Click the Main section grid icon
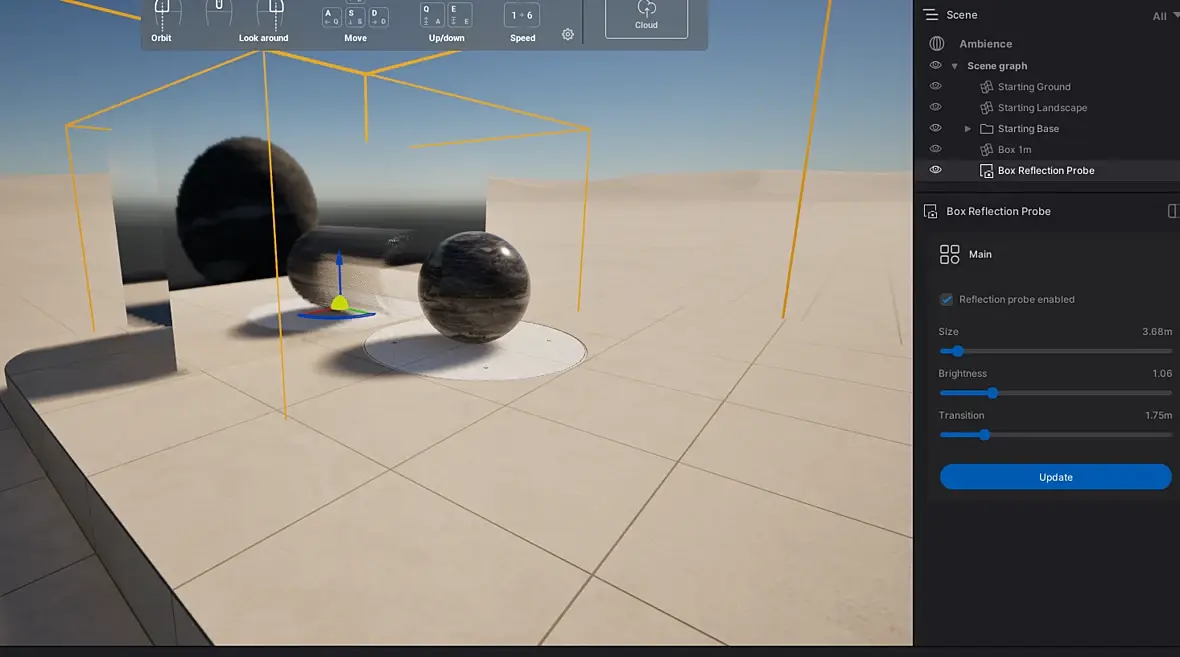 pos(950,254)
